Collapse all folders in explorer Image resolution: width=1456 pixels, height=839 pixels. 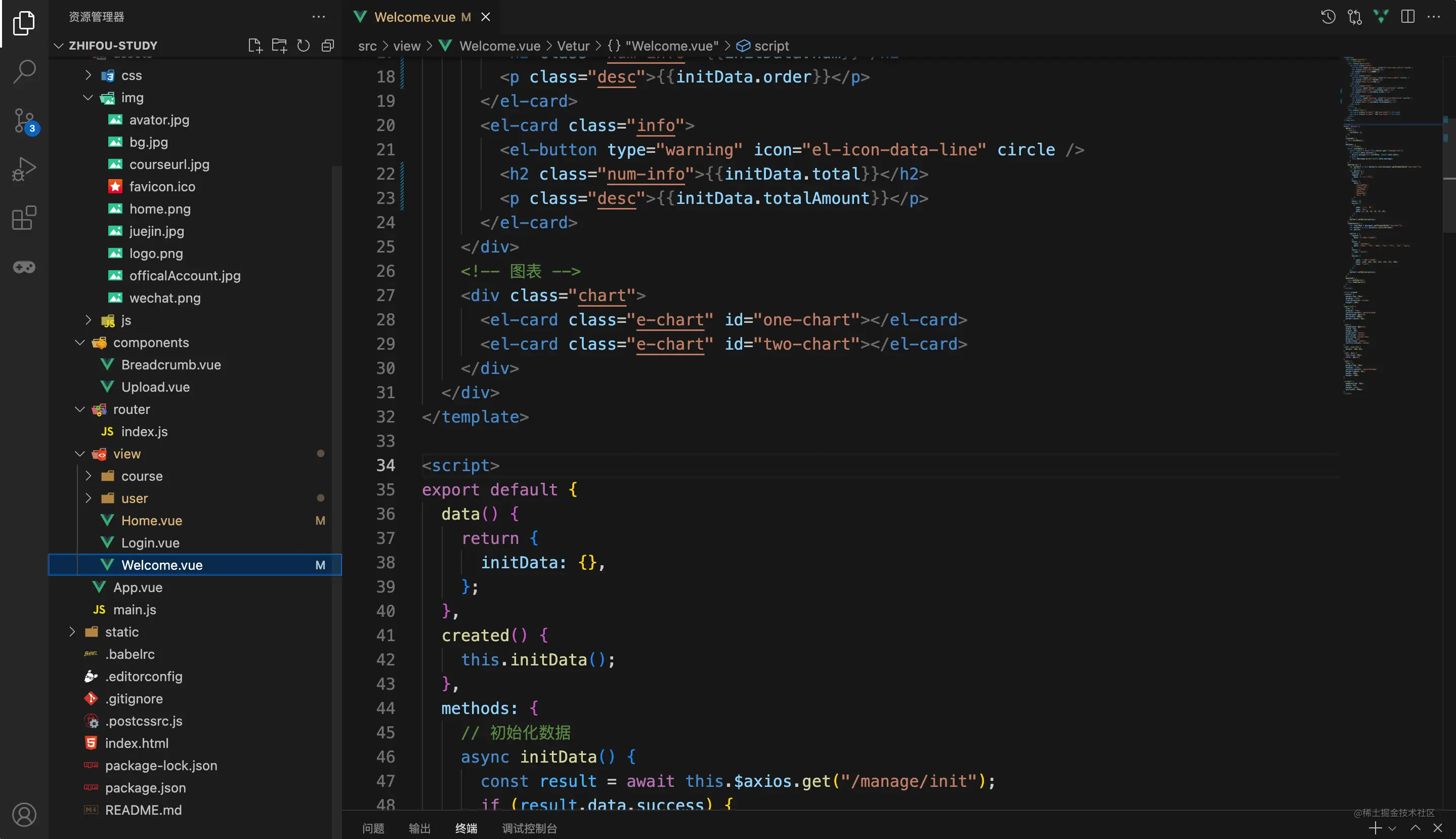coord(328,46)
